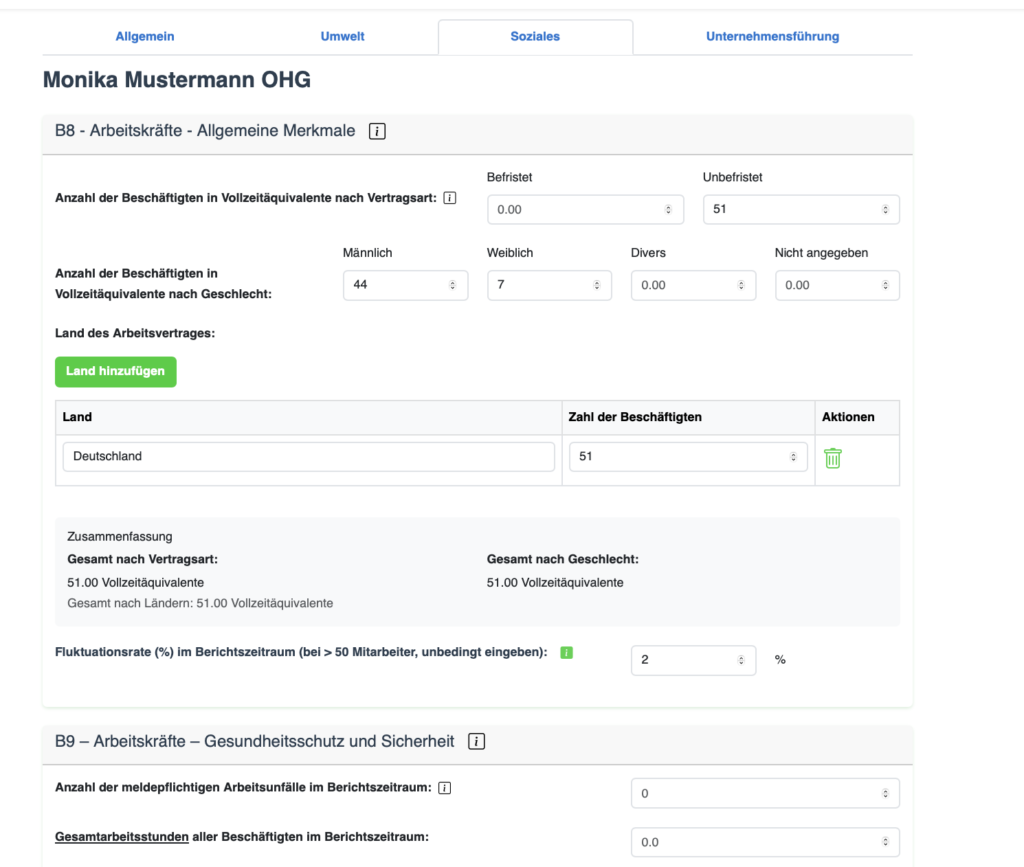
Task: Open the Unternehmensführung tab
Action: coord(772,35)
